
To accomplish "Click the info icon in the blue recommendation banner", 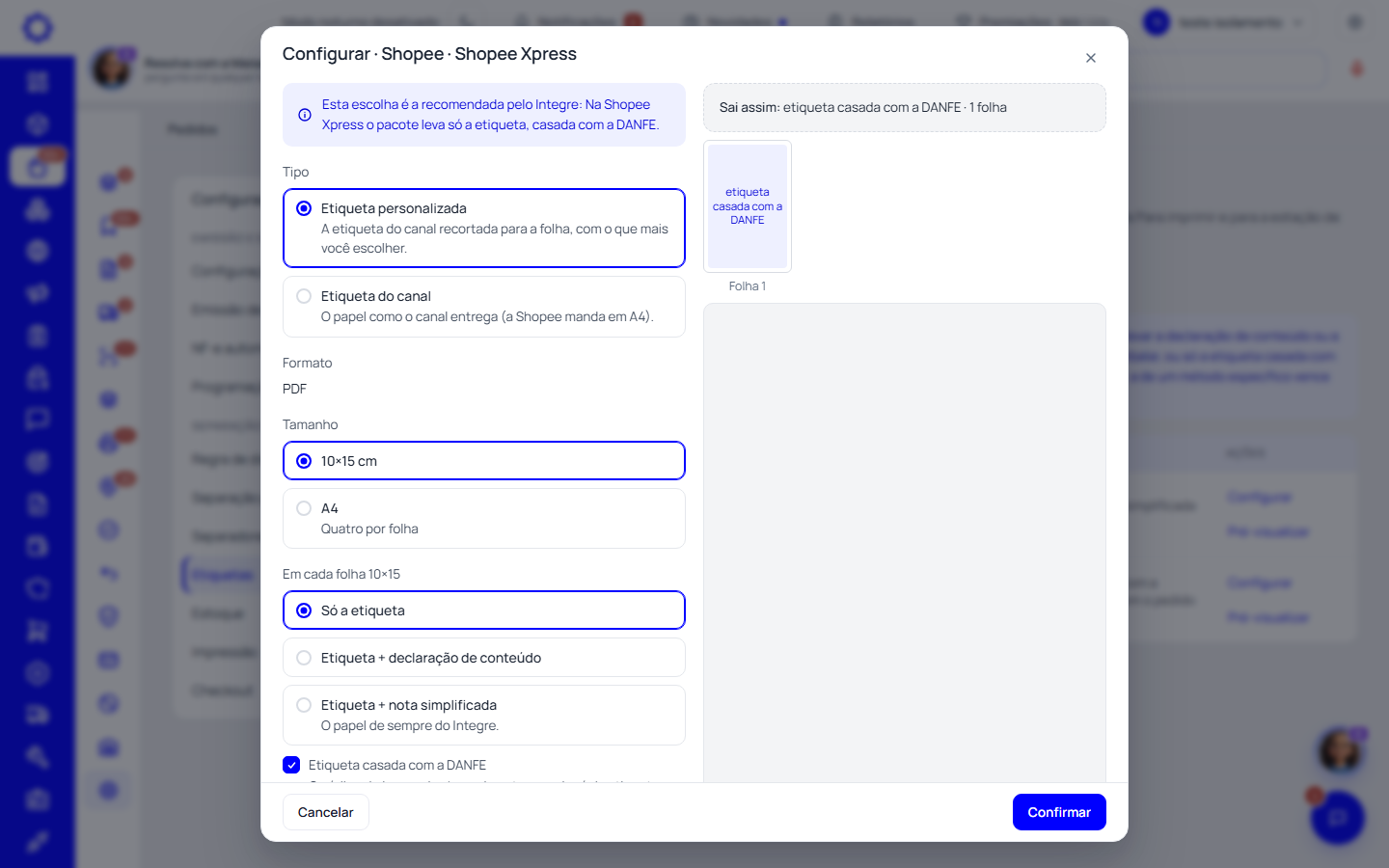I will pyautogui.click(x=305, y=115).
